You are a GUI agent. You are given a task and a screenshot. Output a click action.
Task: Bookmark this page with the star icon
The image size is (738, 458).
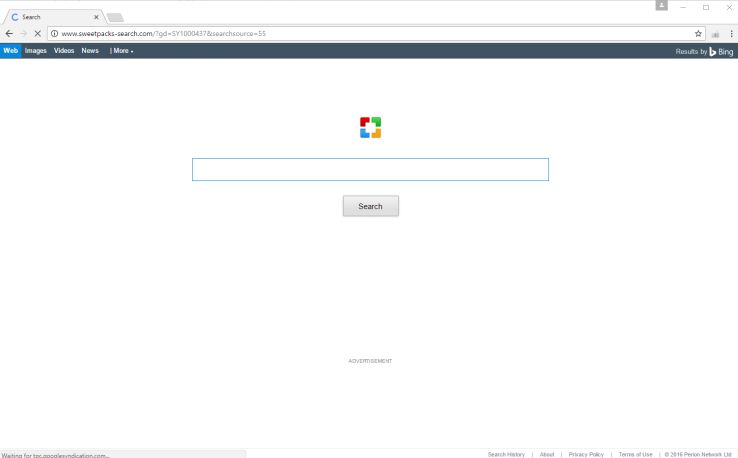click(x=698, y=33)
